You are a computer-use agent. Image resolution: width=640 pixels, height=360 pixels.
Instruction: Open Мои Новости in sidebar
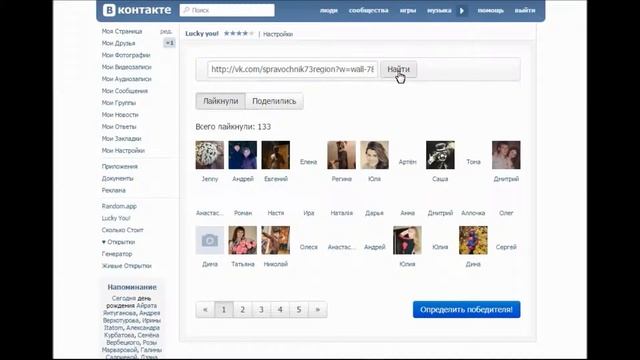point(120,115)
